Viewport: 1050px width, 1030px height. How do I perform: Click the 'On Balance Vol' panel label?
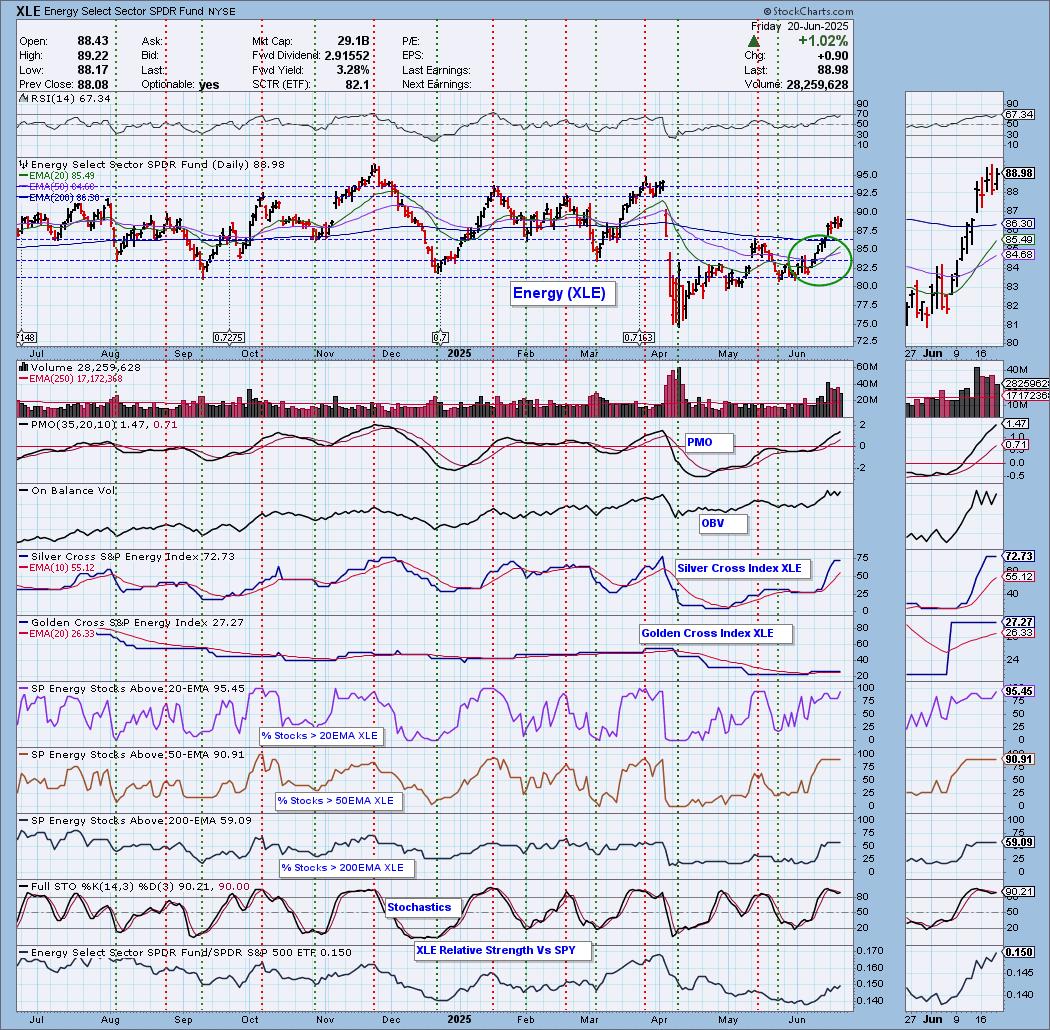[68, 490]
